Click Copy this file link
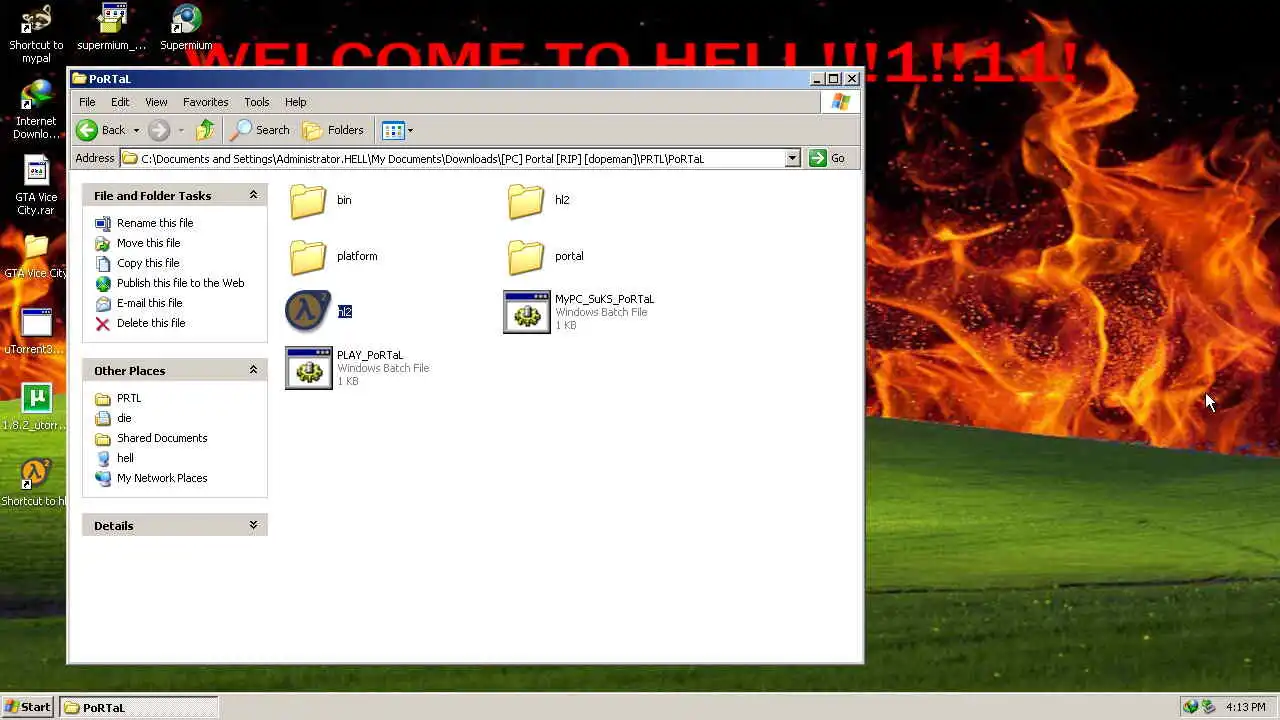1280x720 pixels. tap(148, 263)
